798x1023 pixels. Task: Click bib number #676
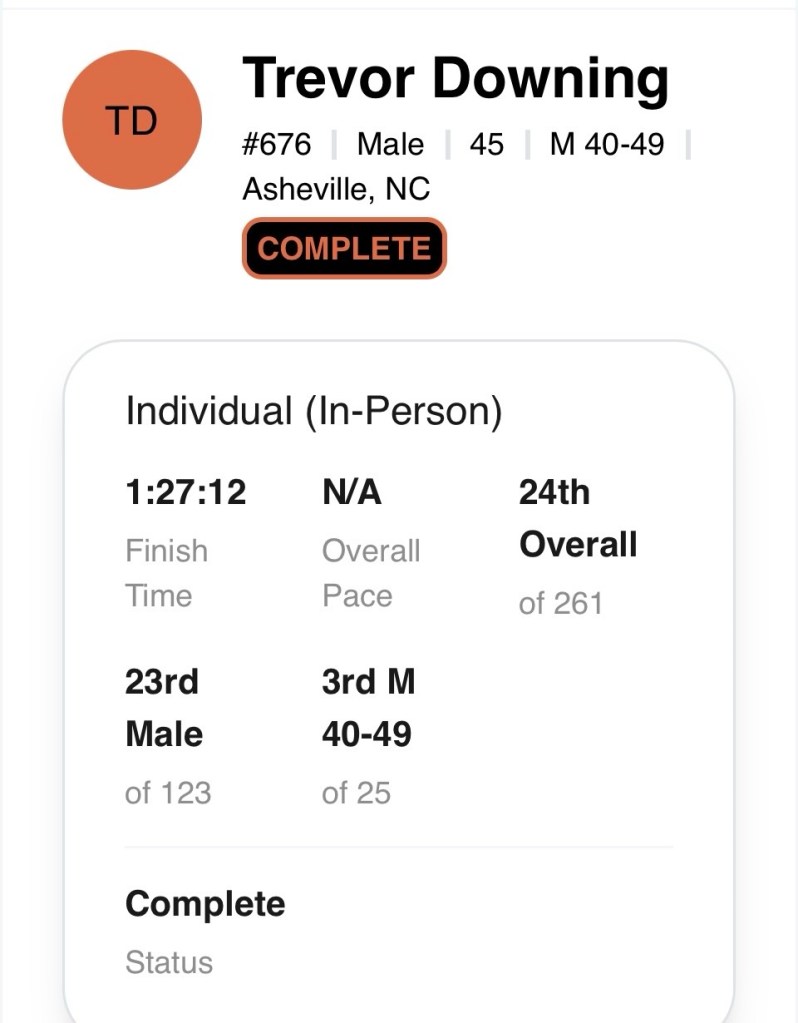click(x=277, y=144)
